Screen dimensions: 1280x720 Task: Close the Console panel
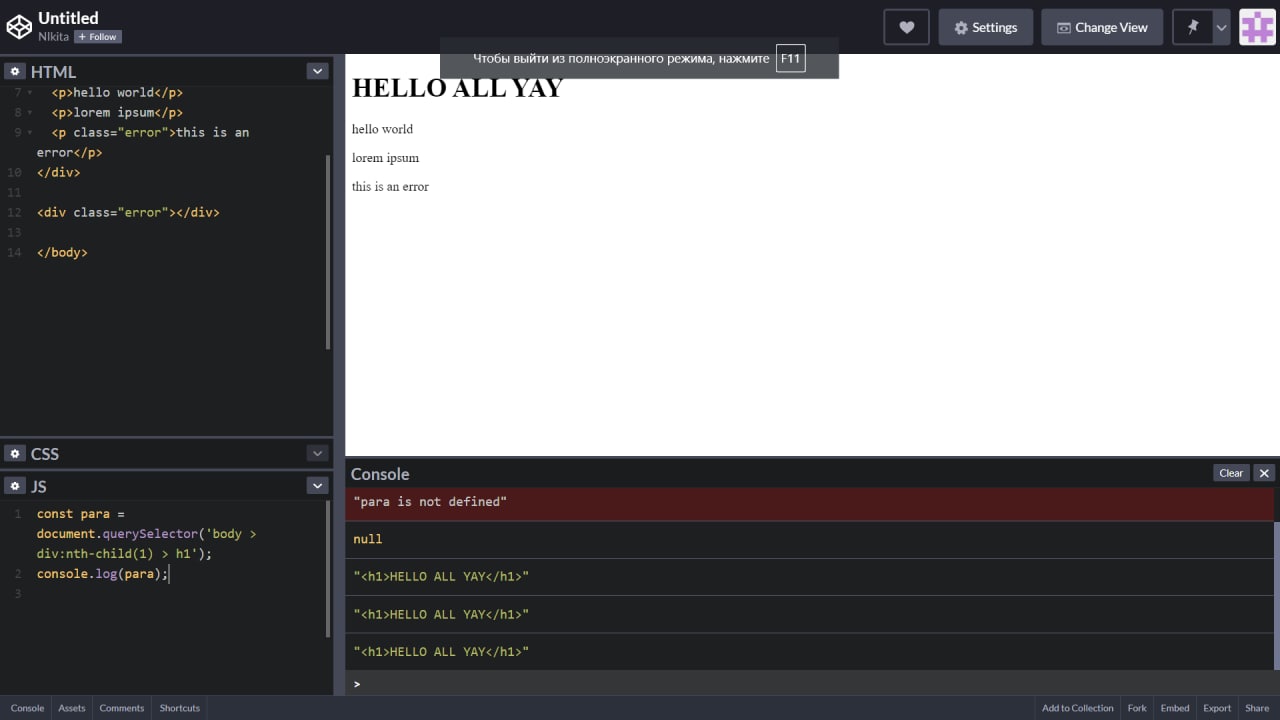1264,473
